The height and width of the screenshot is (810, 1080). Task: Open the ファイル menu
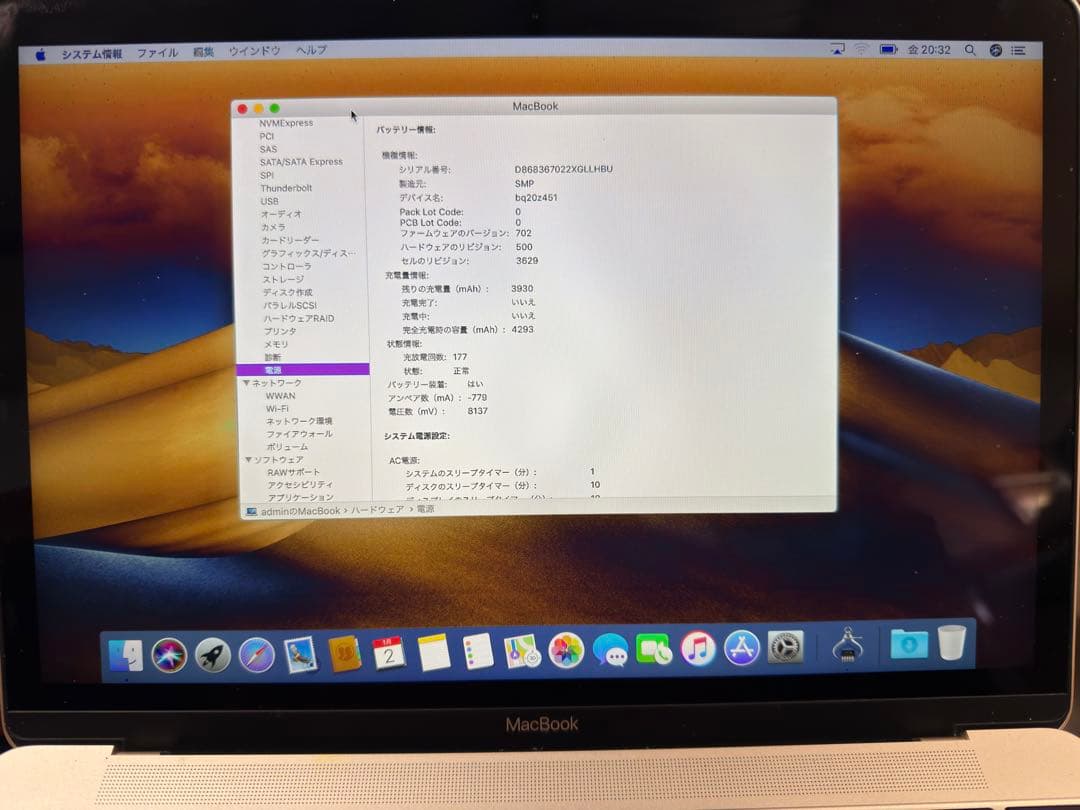click(157, 51)
